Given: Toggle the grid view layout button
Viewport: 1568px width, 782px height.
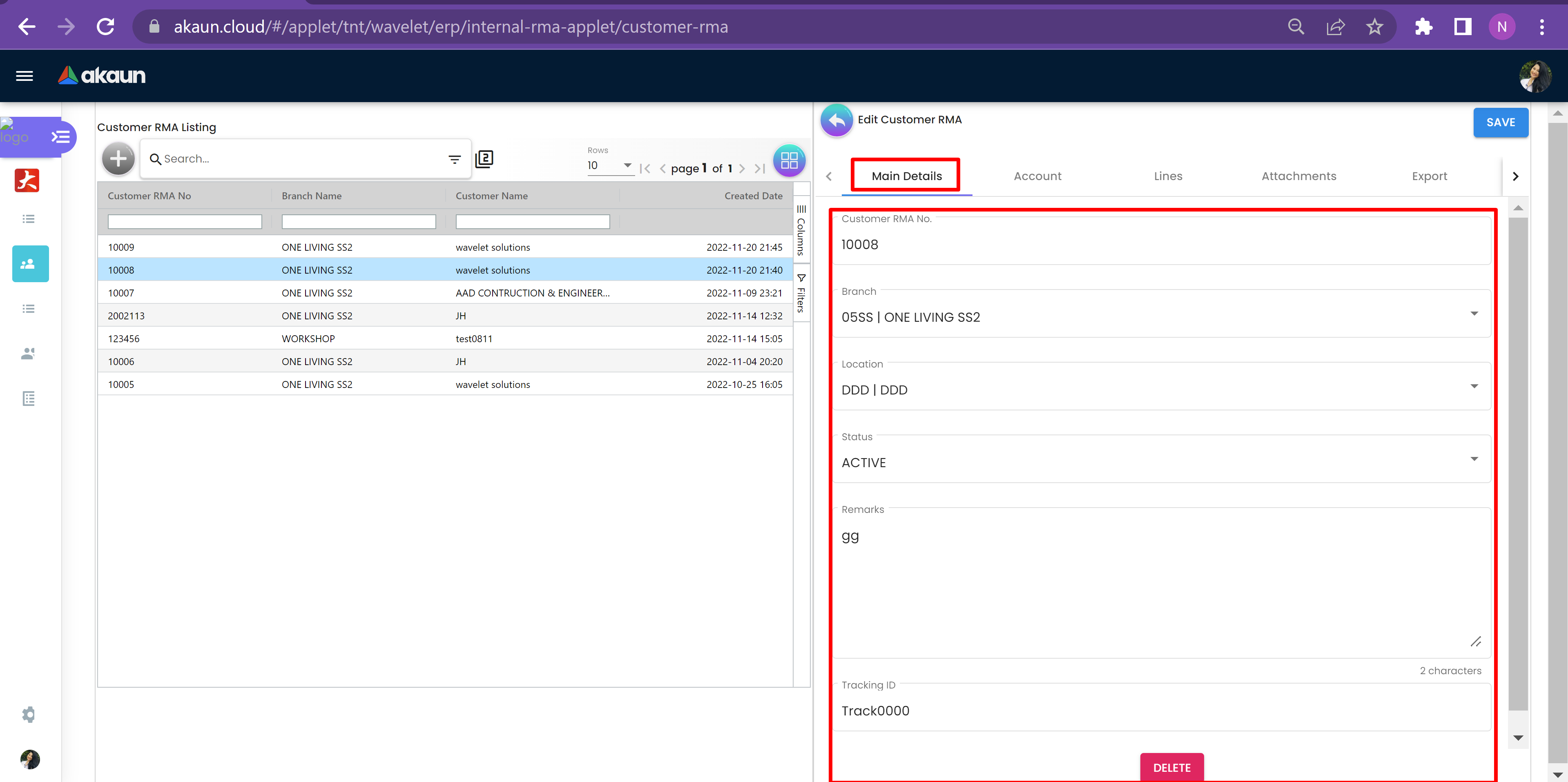Looking at the screenshot, I should pos(789,160).
